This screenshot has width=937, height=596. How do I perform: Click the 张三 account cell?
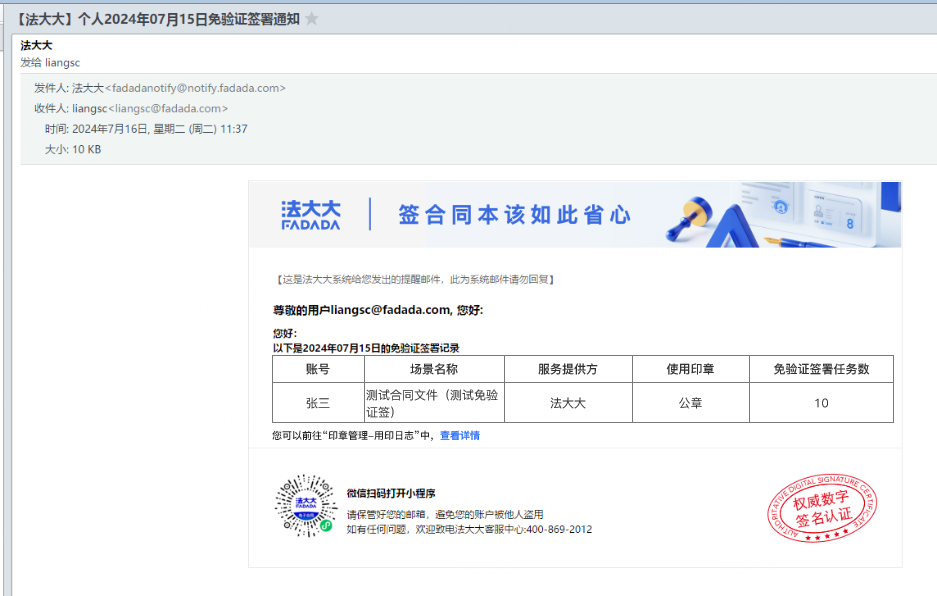318,403
